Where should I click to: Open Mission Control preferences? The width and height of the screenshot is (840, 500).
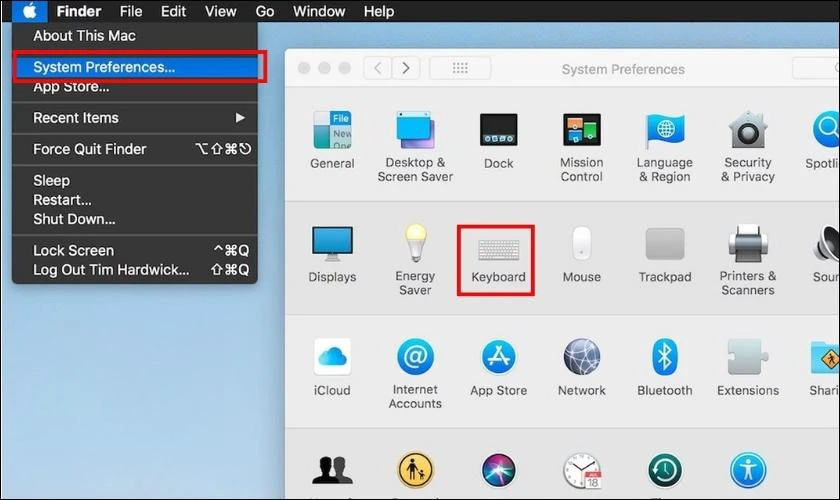582,147
